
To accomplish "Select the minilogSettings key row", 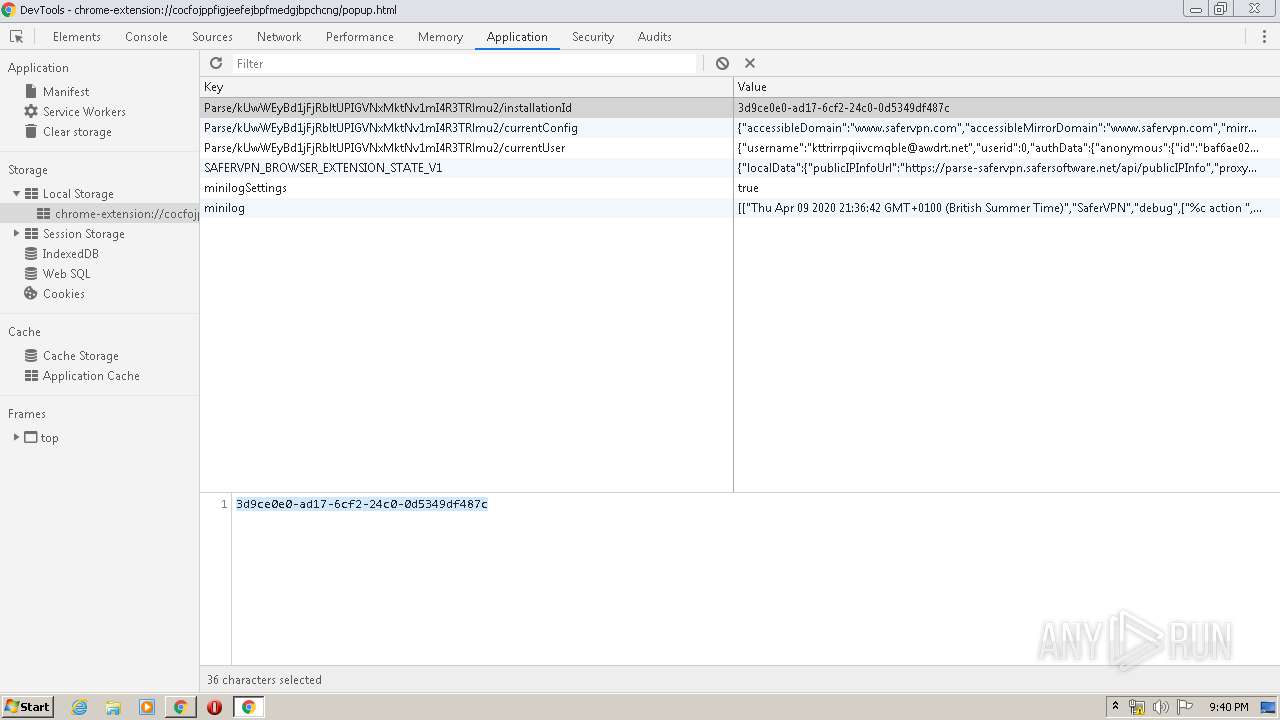I will pyautogui.click(x=466, y=188).
